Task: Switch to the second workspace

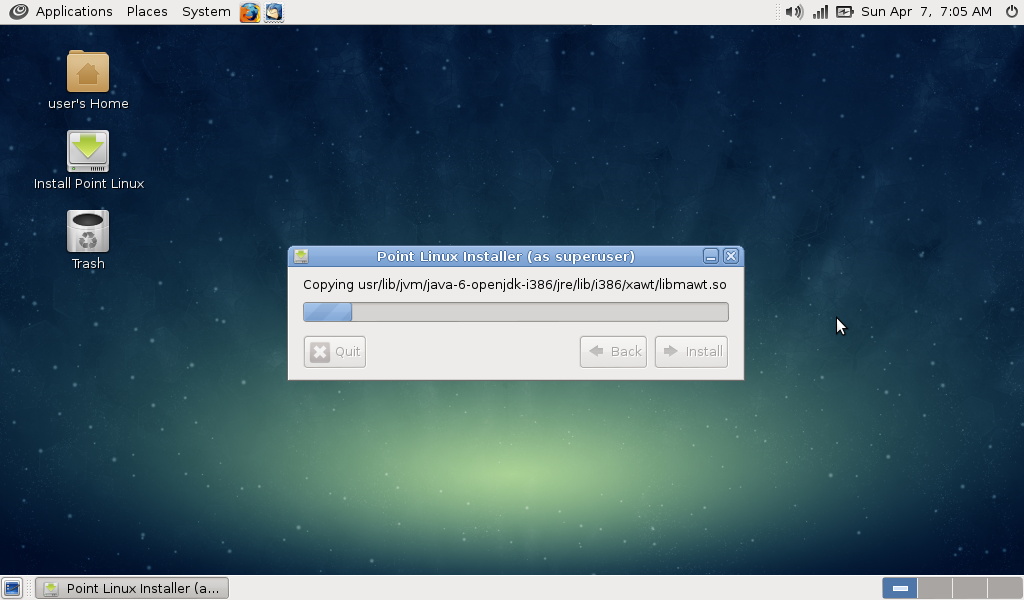Action: [x=935, y=588]
